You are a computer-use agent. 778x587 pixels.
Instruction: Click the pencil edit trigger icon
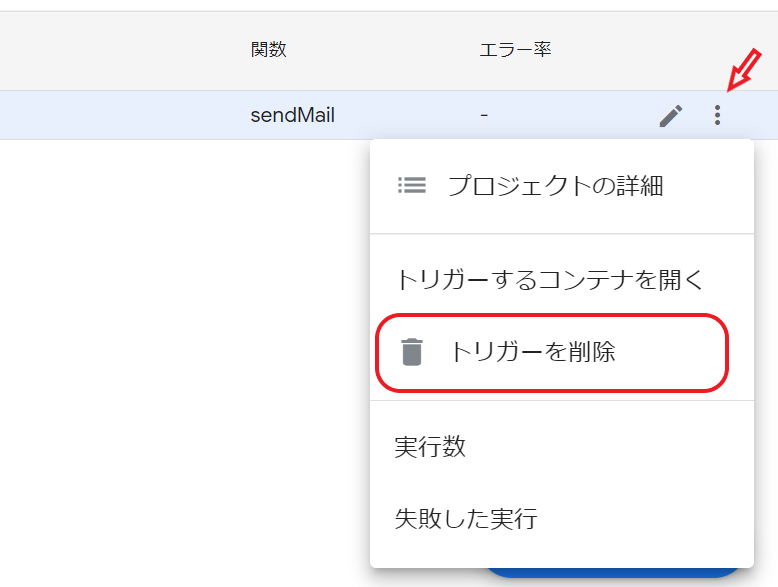pyautogui.click(x=671, y=116)
